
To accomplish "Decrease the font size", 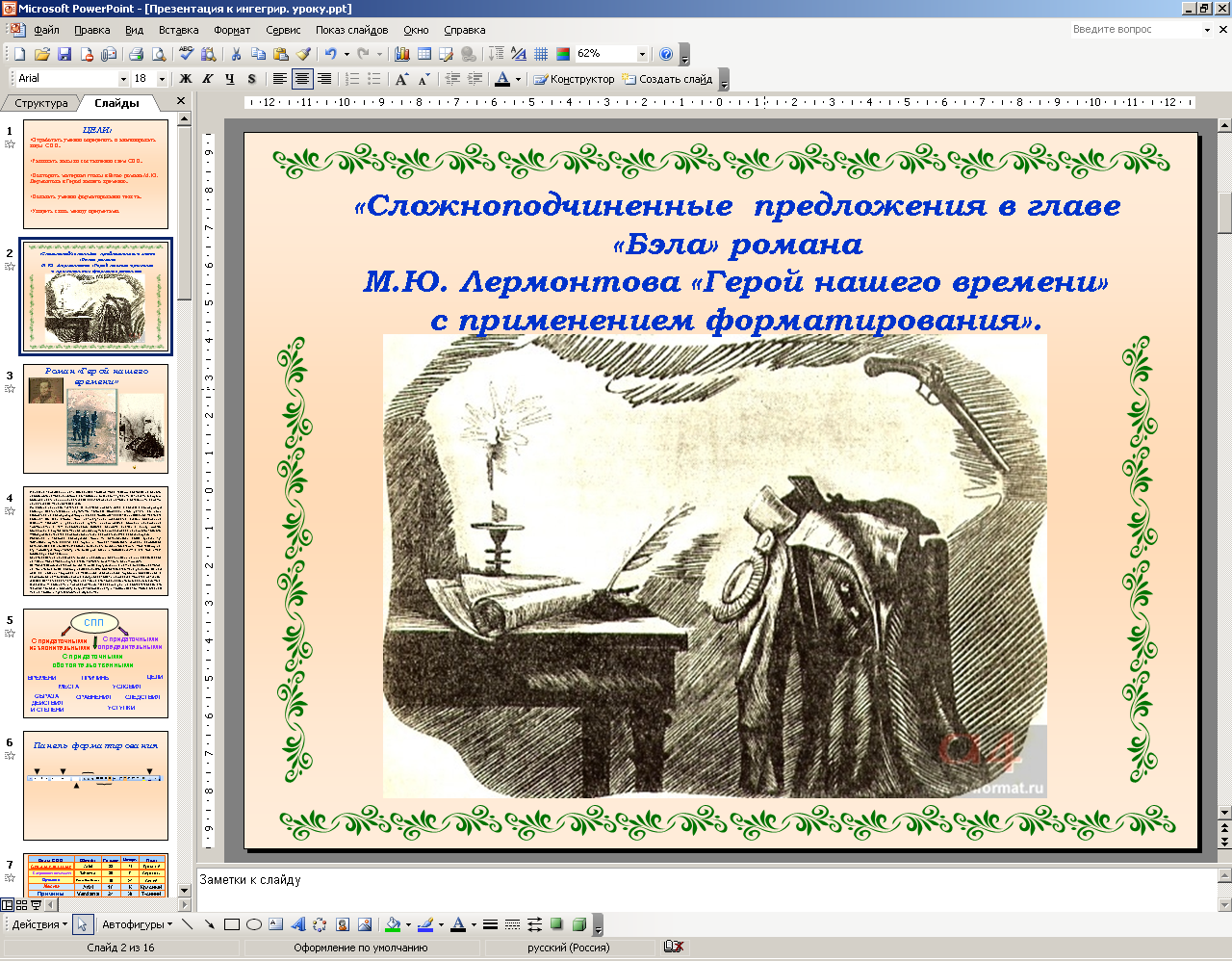I will 423,79.
